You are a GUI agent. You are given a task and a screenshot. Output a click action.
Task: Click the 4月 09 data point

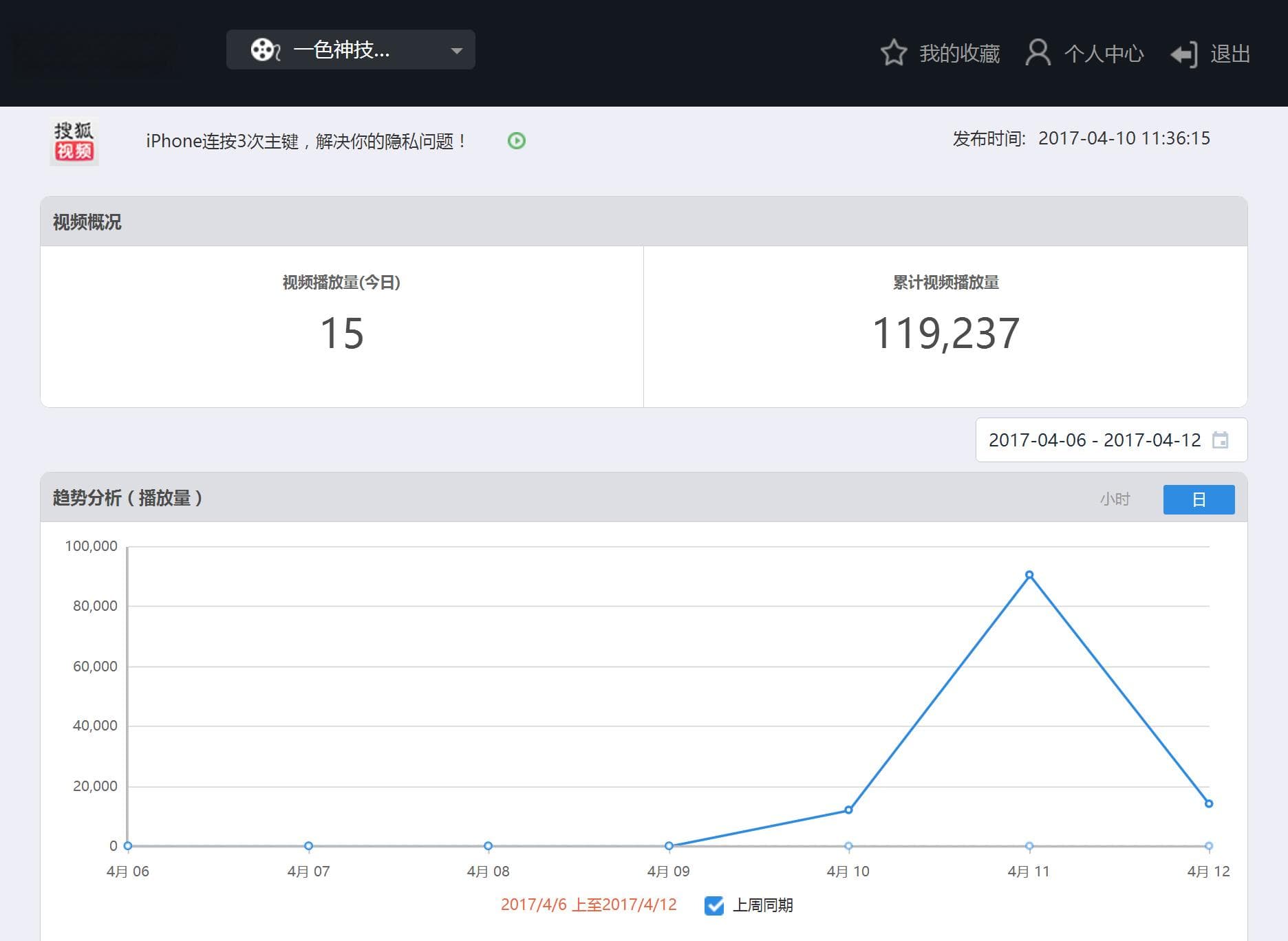(669, 846)
